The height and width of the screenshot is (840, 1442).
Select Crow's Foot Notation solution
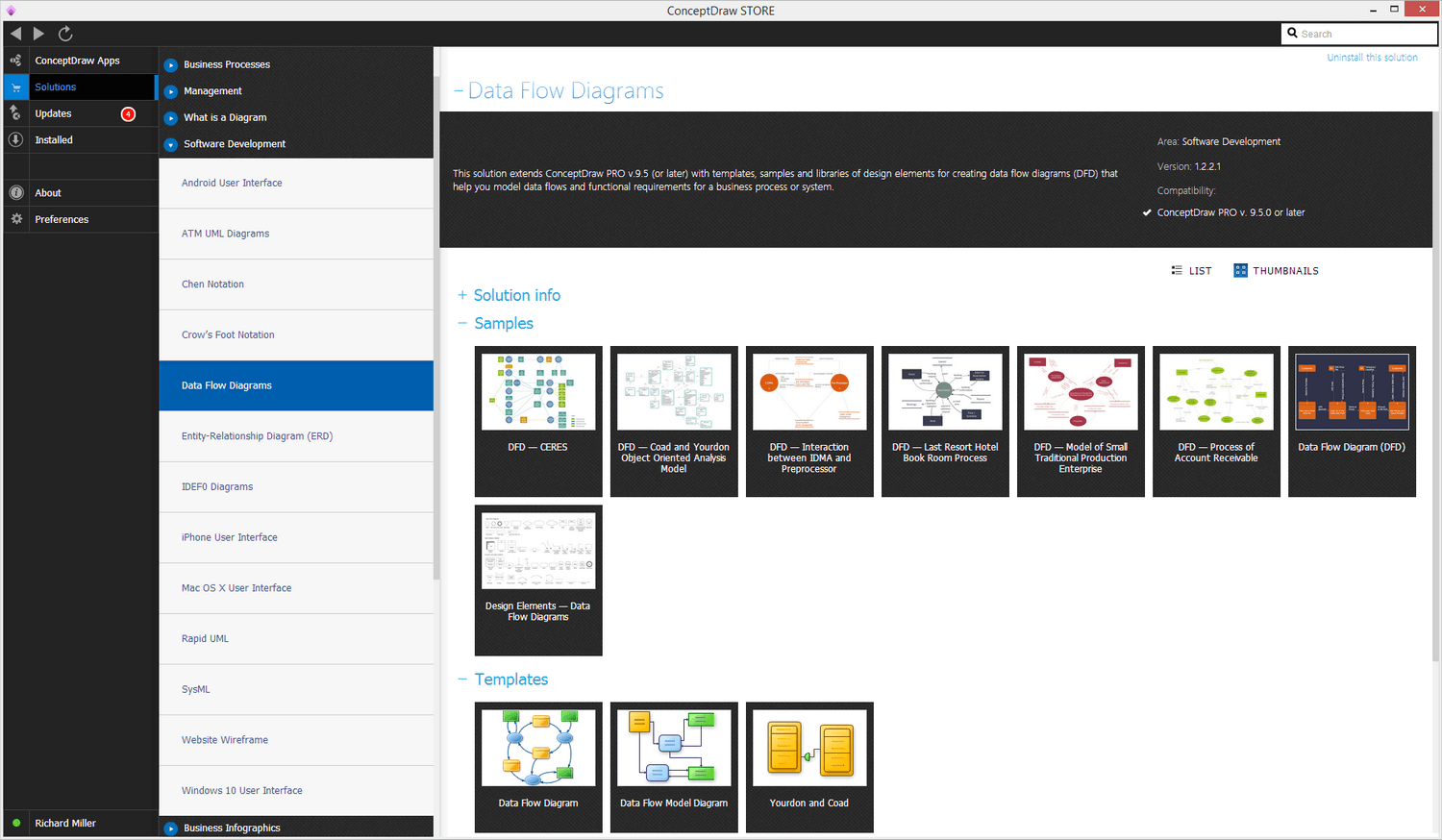coord(296,335)
